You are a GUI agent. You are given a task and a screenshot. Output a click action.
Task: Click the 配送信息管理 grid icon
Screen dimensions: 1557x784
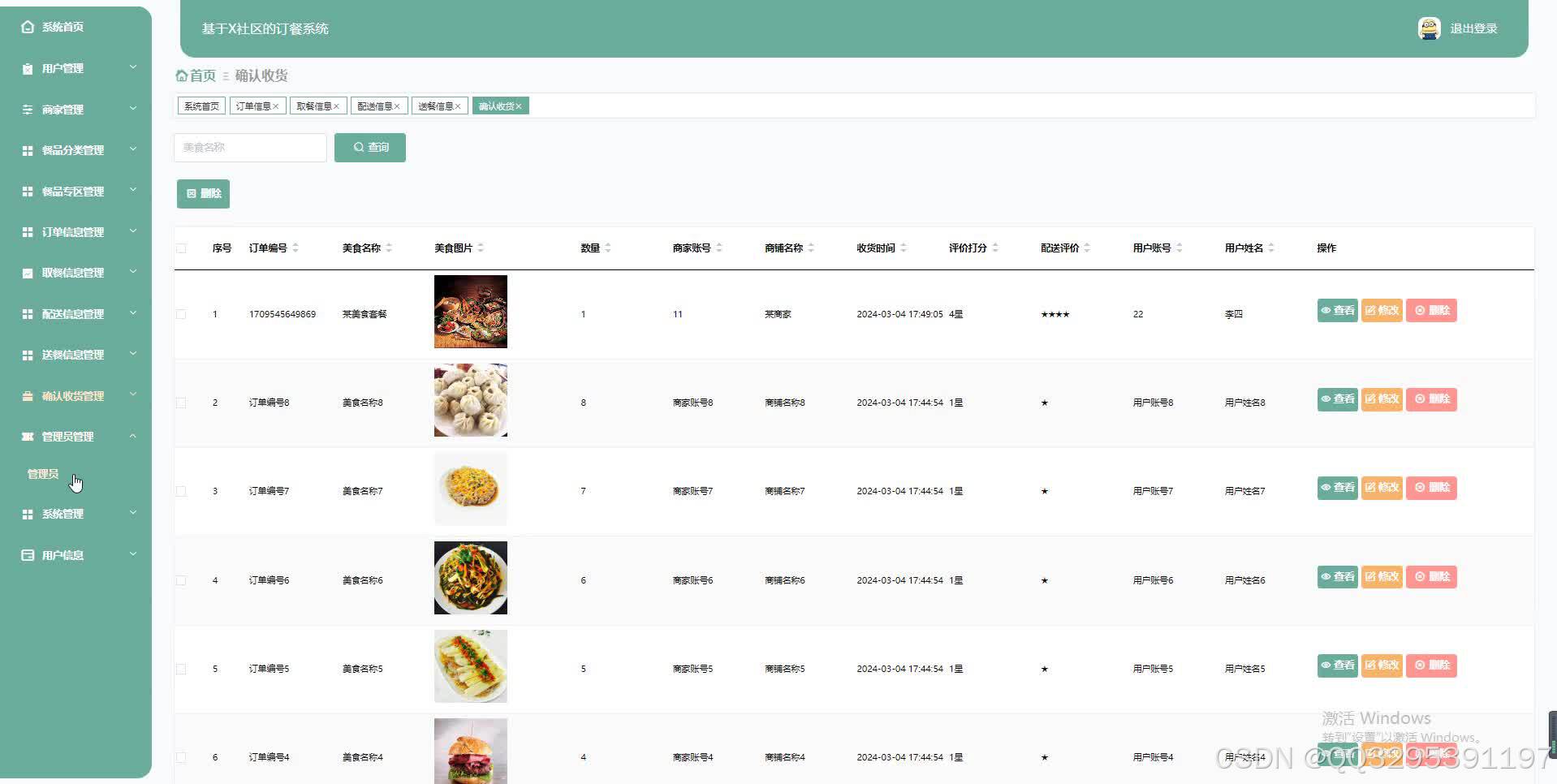point(28,314)
